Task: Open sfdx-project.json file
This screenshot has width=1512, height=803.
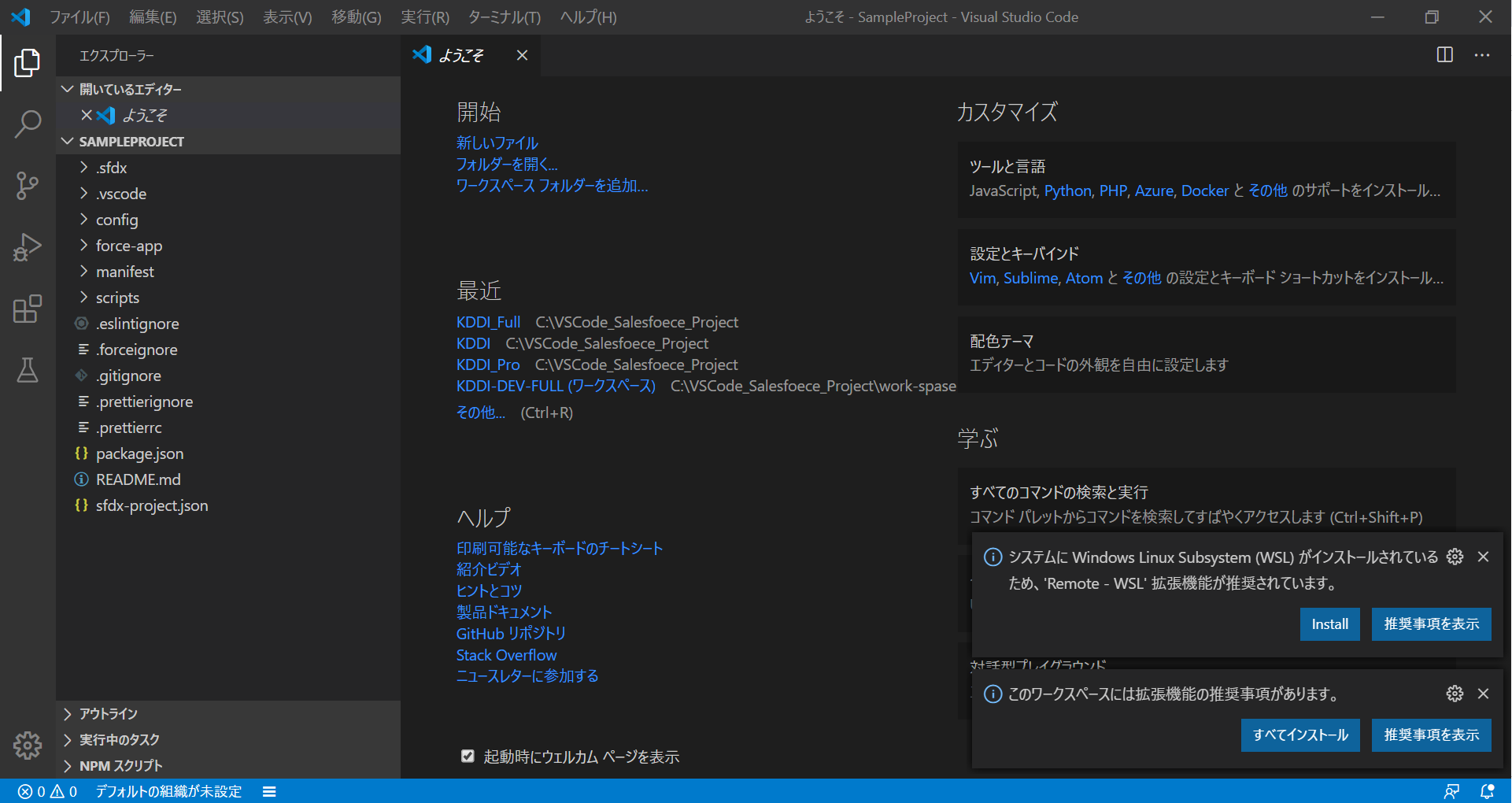Action: pos(228,505)
